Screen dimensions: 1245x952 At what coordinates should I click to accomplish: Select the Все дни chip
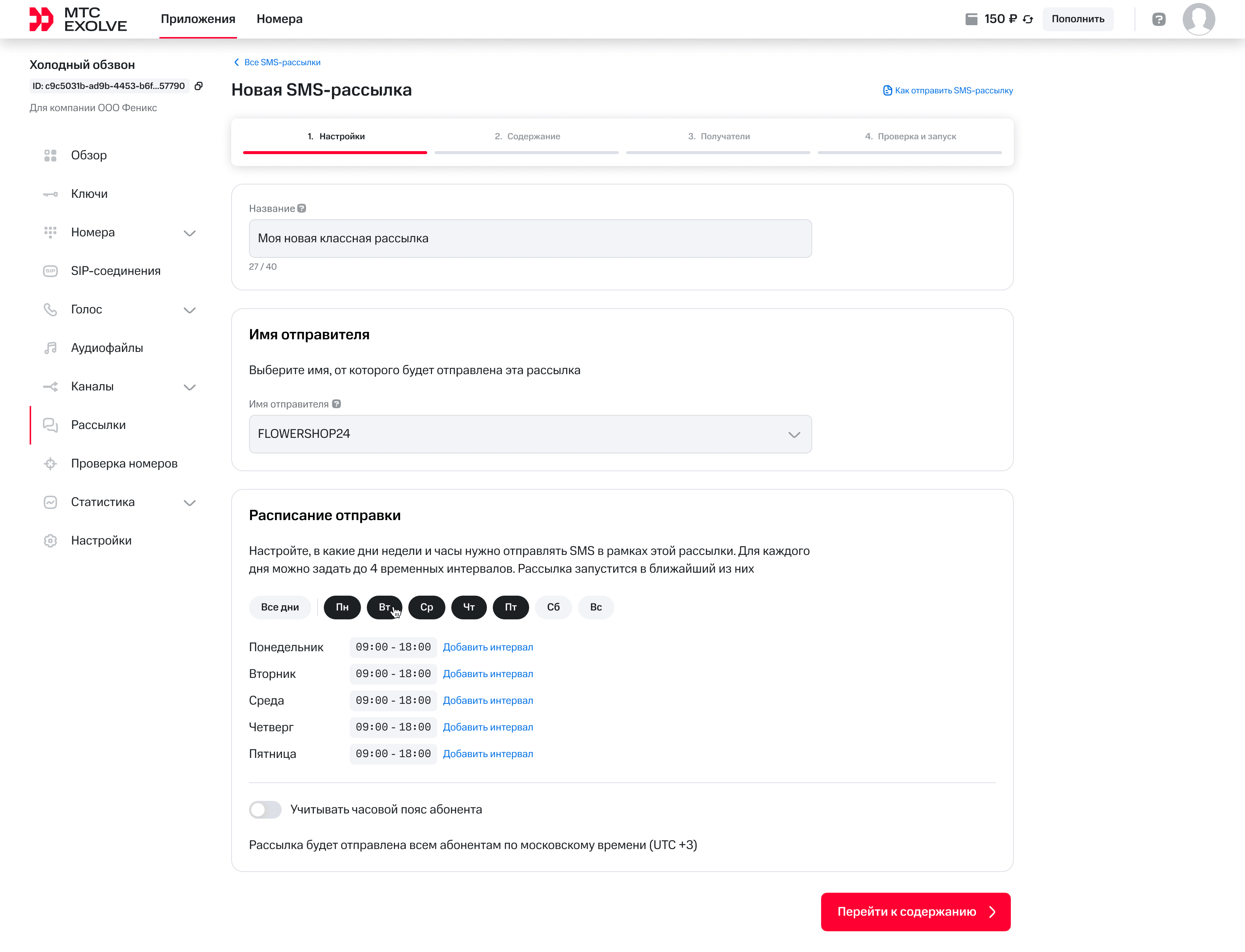pyautogui.click(x=280, y=608)
